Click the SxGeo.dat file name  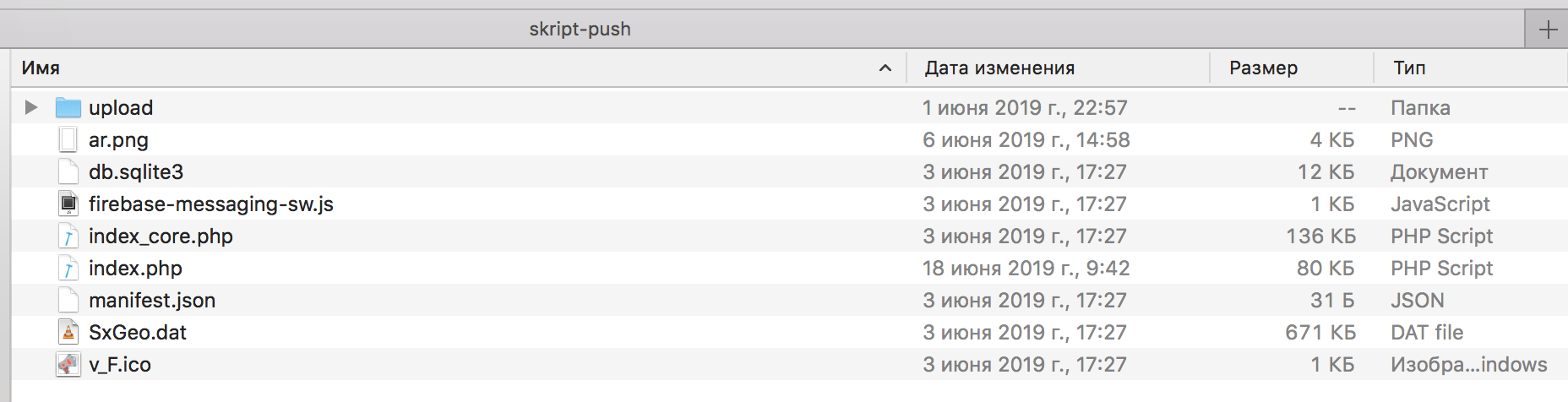[x=138, y=332]
